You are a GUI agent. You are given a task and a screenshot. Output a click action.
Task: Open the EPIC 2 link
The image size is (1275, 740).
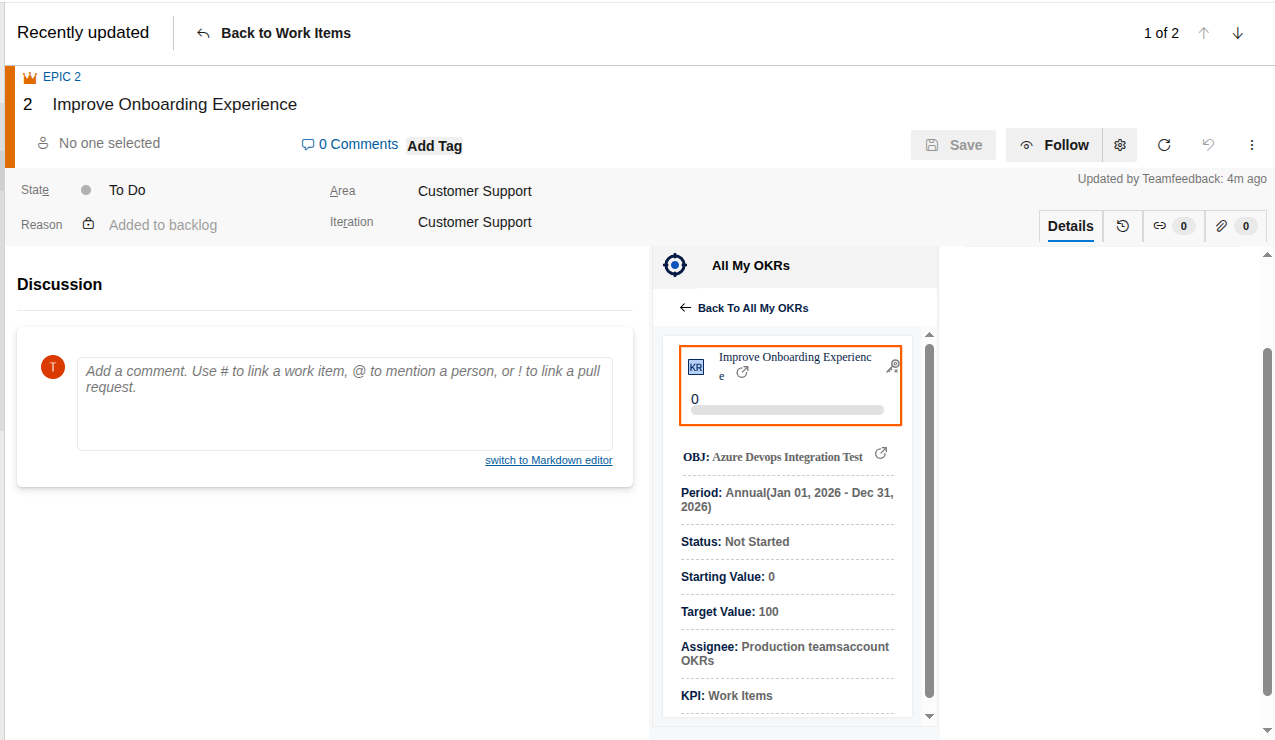[x=62, y=77]
